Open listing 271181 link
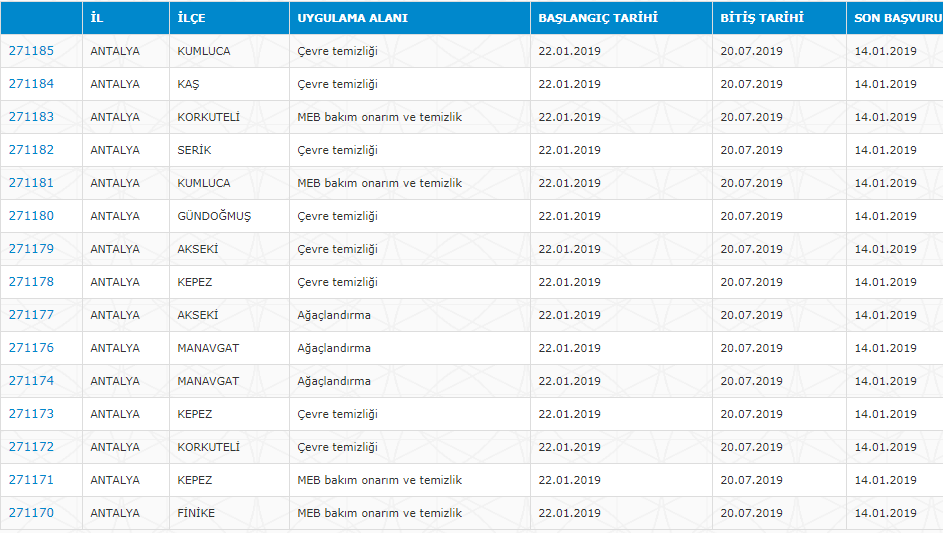Viewport: 943px width, 533px height. (31, 183)
